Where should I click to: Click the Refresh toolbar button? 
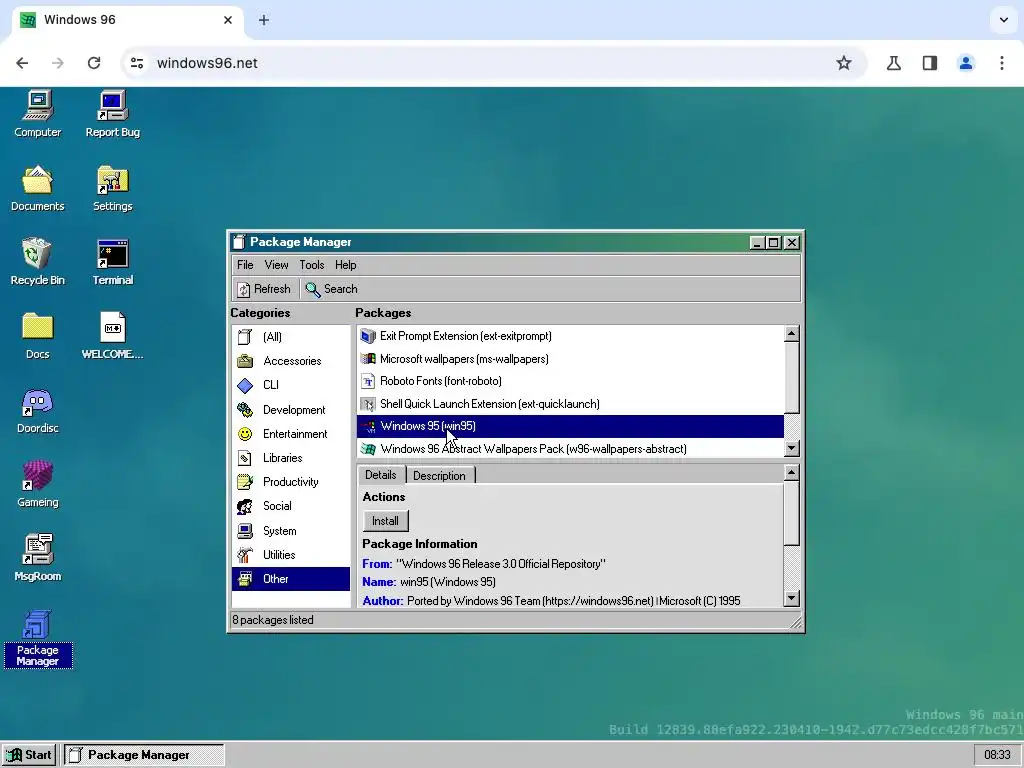coord(264,289)
